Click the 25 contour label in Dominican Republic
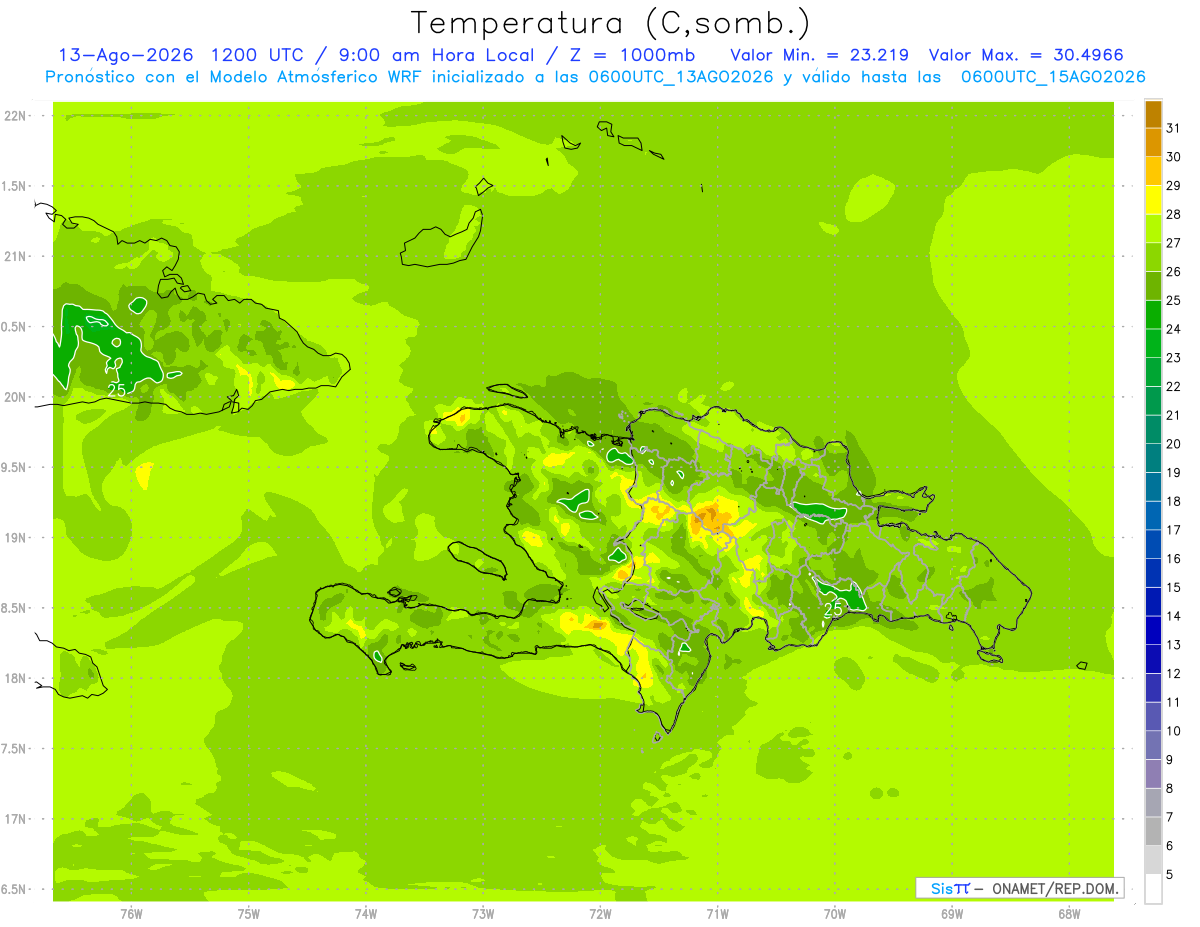The image size is (1200, 927). pos(833,608)
